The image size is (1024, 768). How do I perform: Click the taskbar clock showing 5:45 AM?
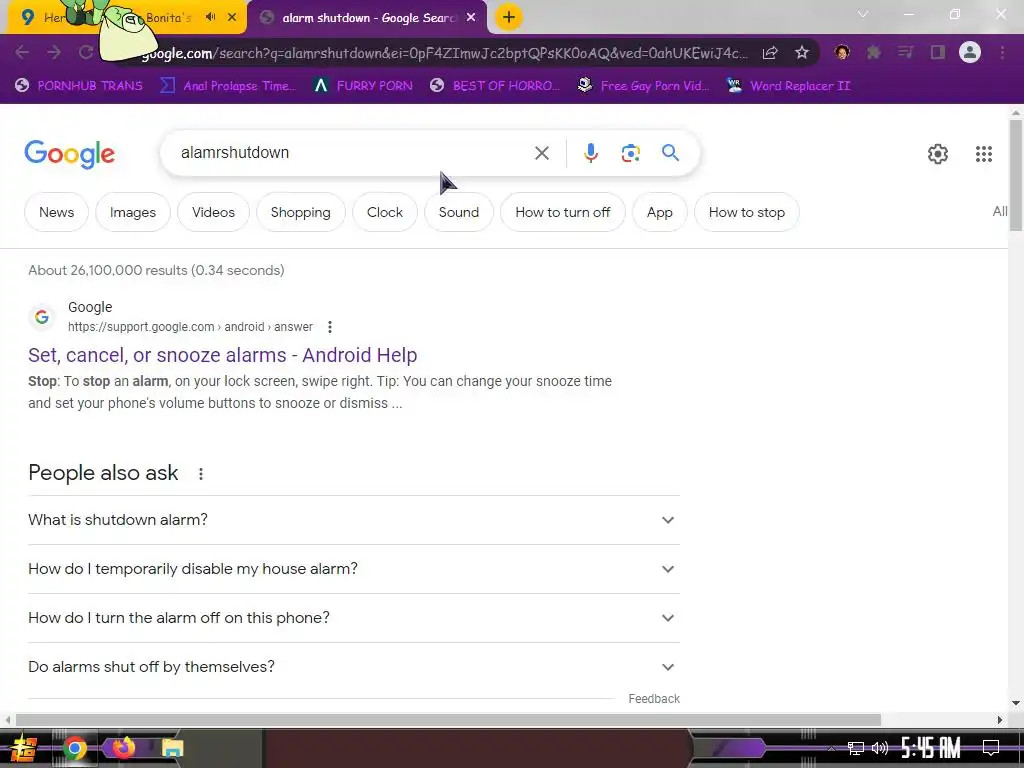tap(930, 748)
